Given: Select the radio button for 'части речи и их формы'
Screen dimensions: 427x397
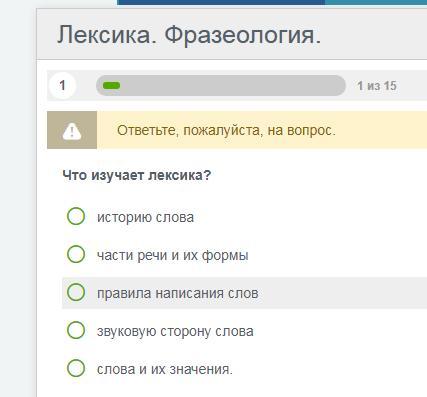Looking at the screenshot, I should point(76,254).
